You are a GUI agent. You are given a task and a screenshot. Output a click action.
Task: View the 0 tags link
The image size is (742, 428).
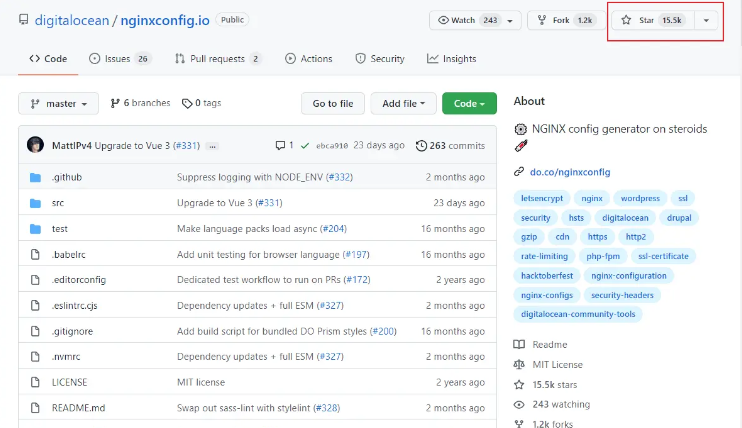202,103
